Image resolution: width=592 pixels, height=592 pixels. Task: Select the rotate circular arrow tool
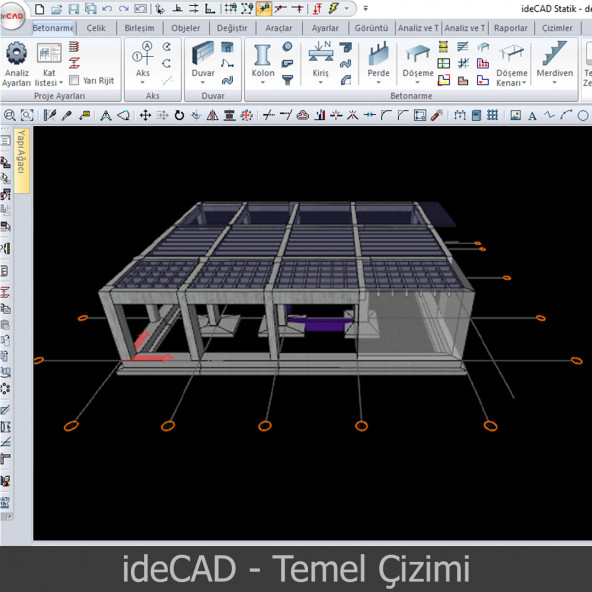coord(179,115)
